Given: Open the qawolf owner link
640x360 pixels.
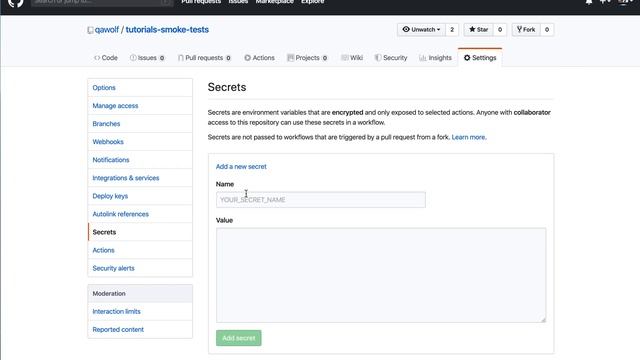Looking at the screenshot, I should tap(107, 30).
